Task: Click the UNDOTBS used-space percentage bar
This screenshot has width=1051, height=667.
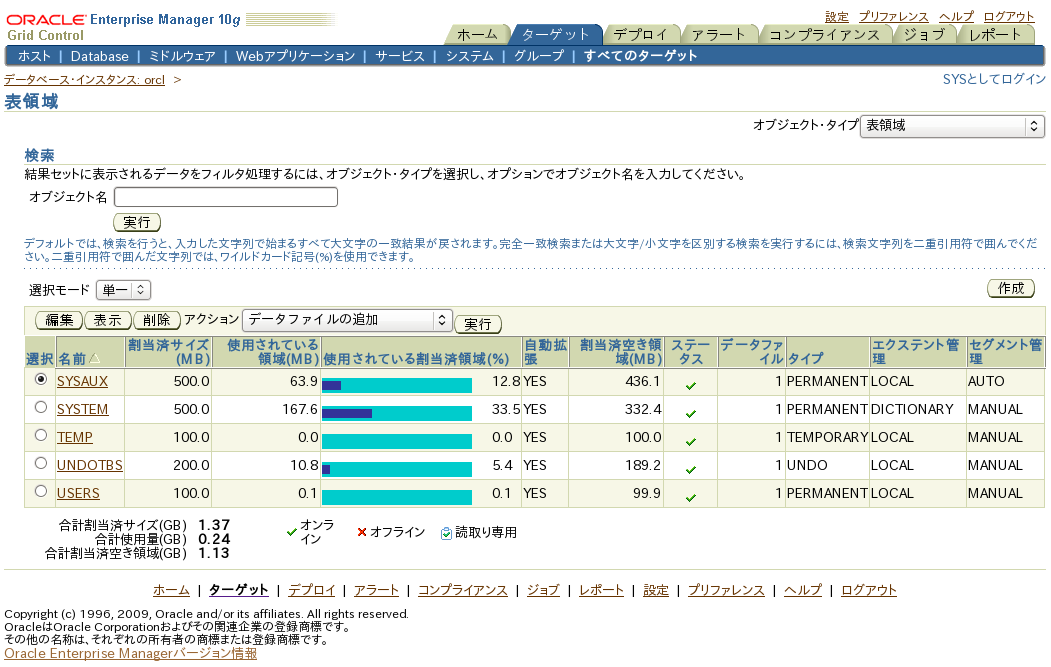Action: pos(397,469)
